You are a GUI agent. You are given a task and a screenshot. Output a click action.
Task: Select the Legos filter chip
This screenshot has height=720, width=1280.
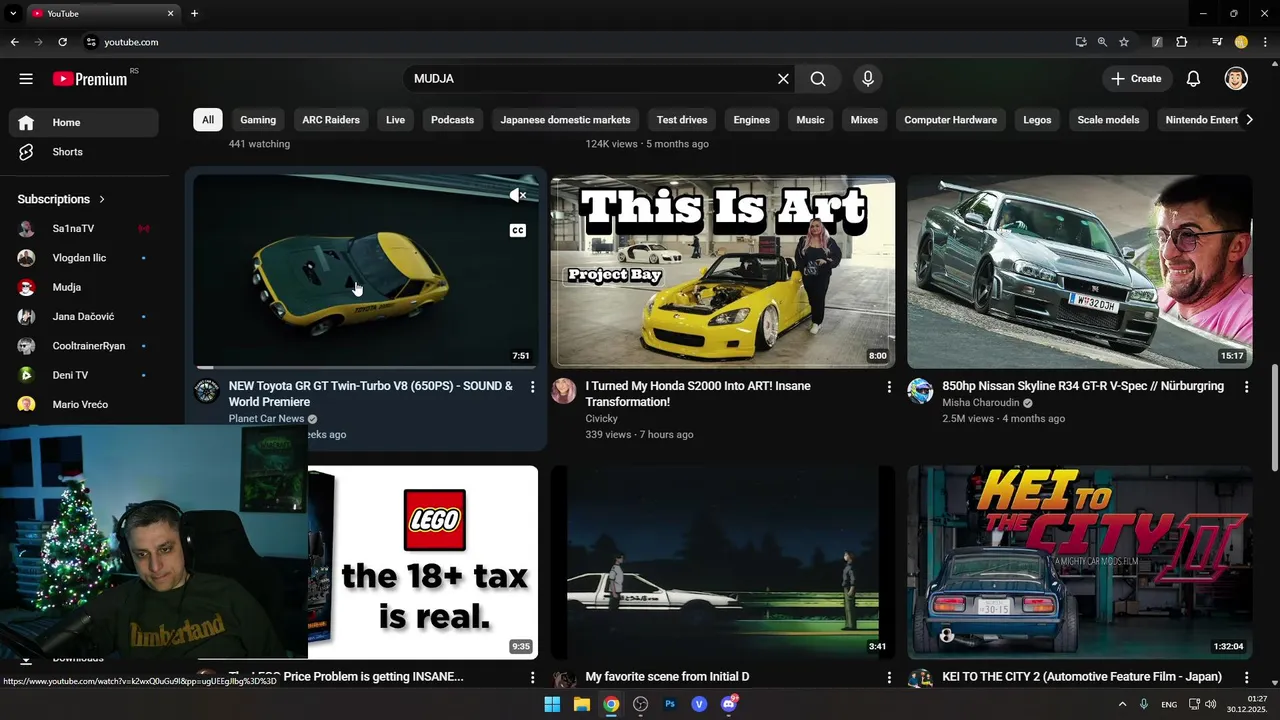[1037, 120]
